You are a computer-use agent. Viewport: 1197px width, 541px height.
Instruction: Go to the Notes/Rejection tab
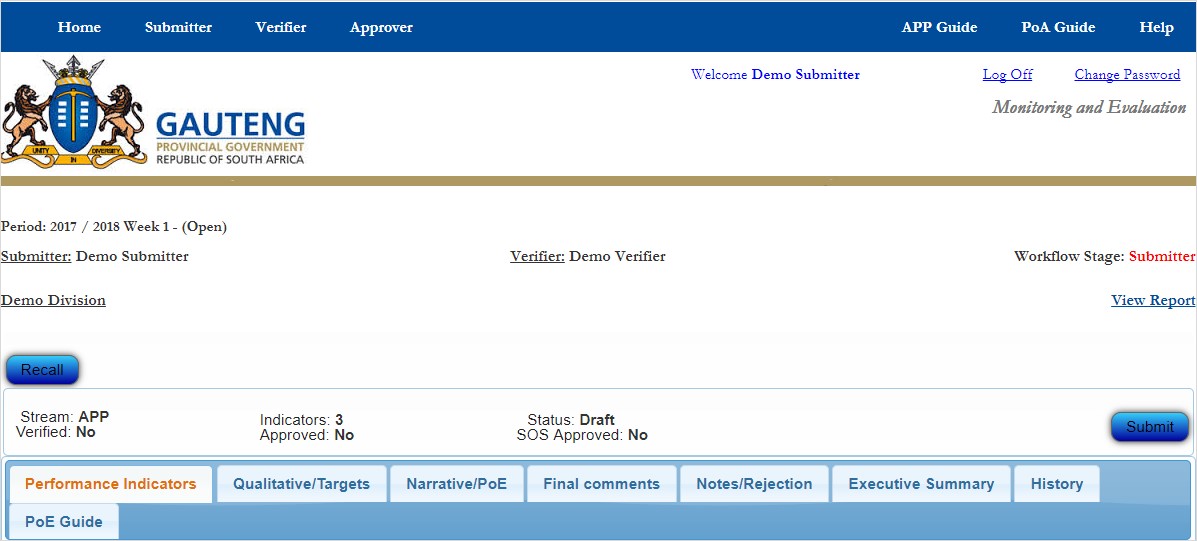pyautogui.click(x=754, y=484)
